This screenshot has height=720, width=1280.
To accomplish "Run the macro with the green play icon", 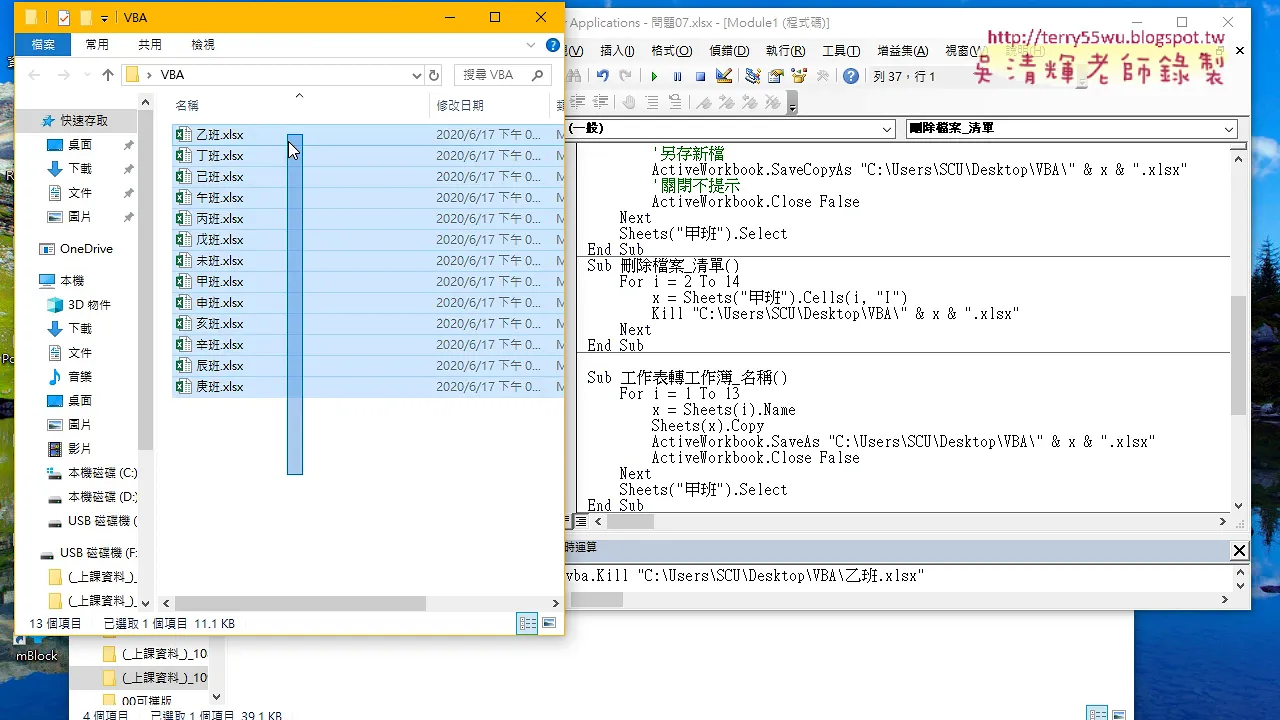I will [x=654, y=76].
